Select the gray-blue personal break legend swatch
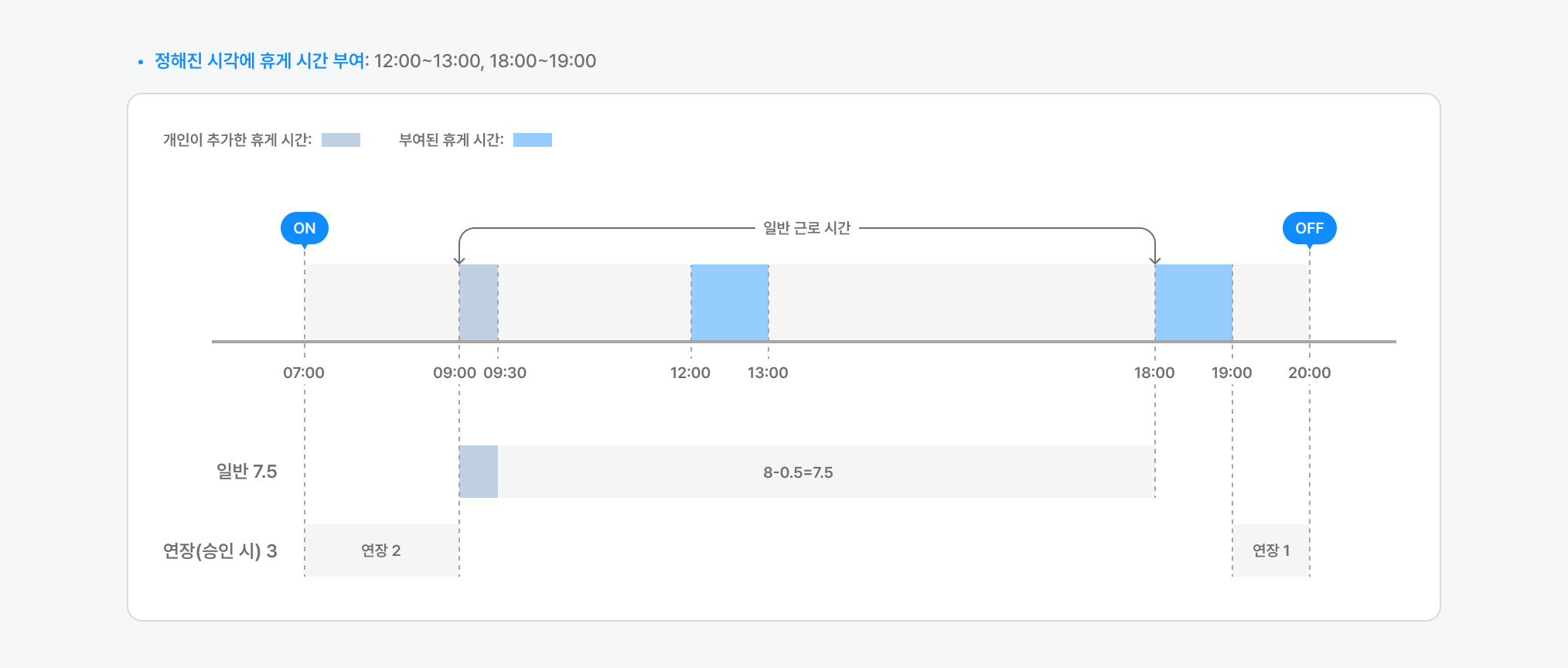 341,140
